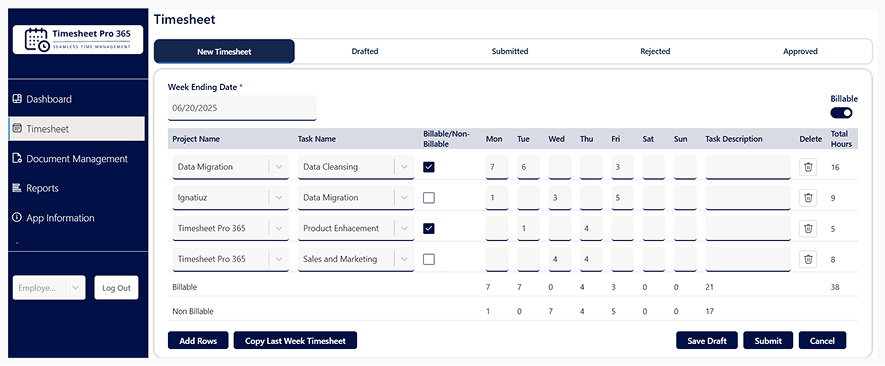The width and height of the screenshot is (885, 366).
Task: Delete the Data Cleansing row with trash icon
Action: tap(808, 167)
